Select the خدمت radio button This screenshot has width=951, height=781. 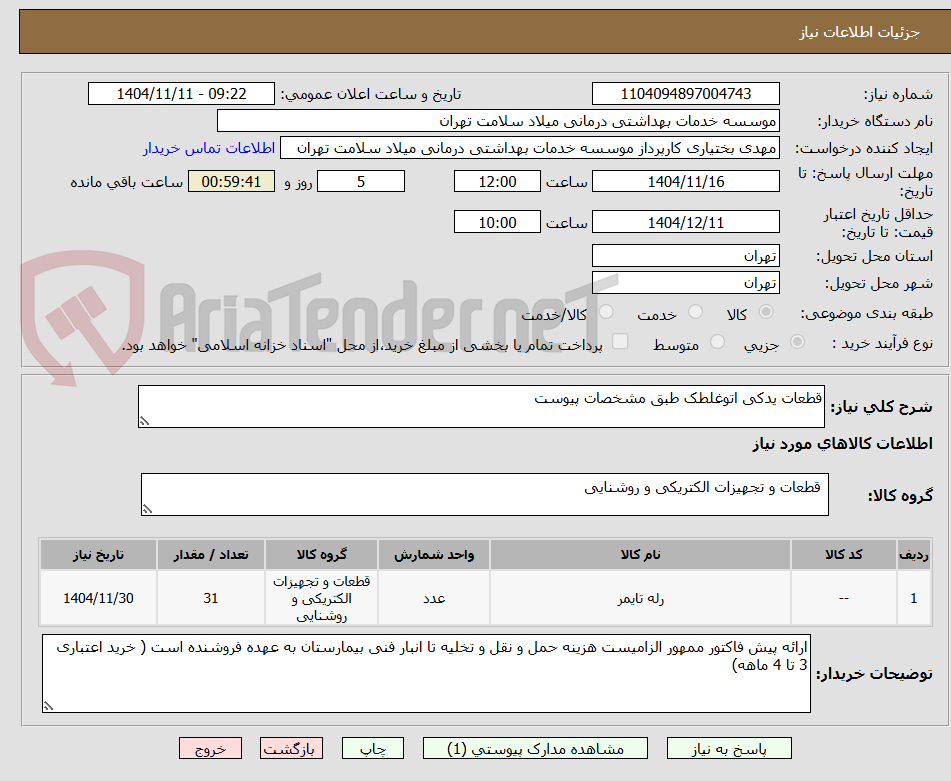click(x=695, y=312)
